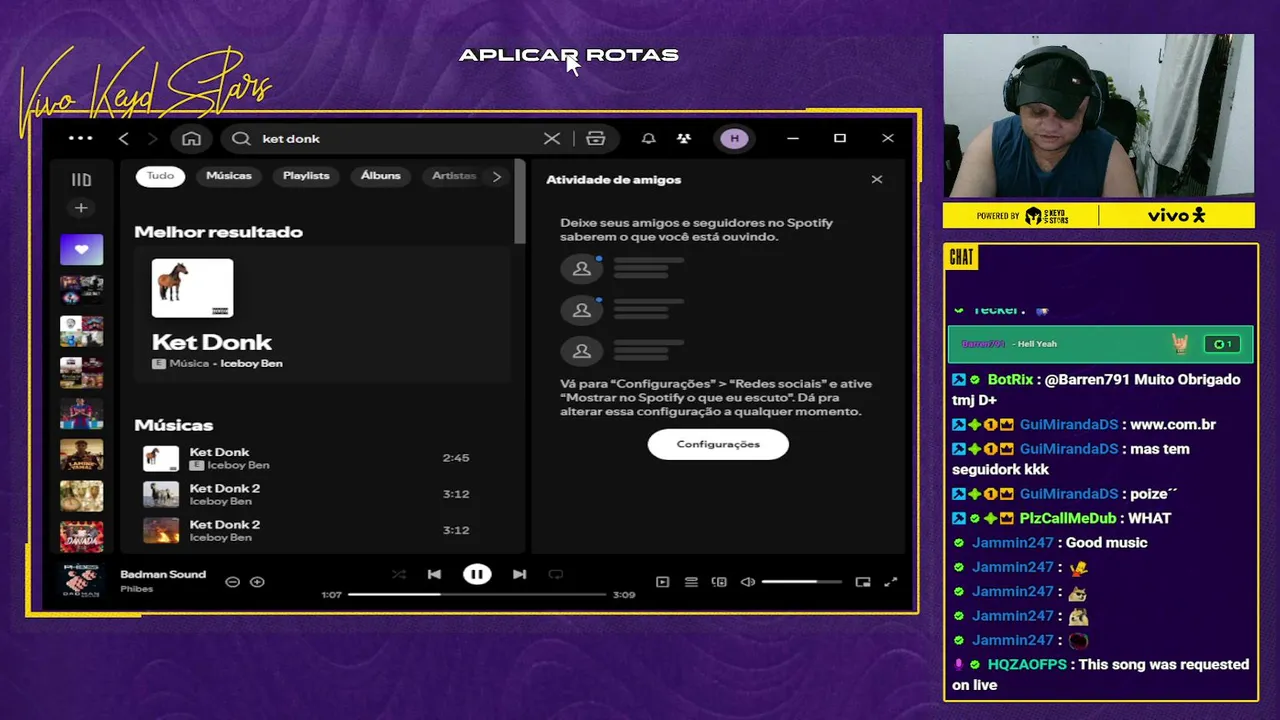
Task: Toggle Now Playing view
Action: (x=662, y=582)
